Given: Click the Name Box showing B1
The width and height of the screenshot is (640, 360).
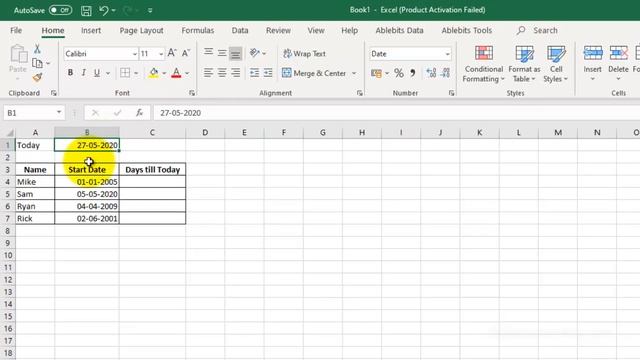Looking at the screenshot, I should [33, 113].
